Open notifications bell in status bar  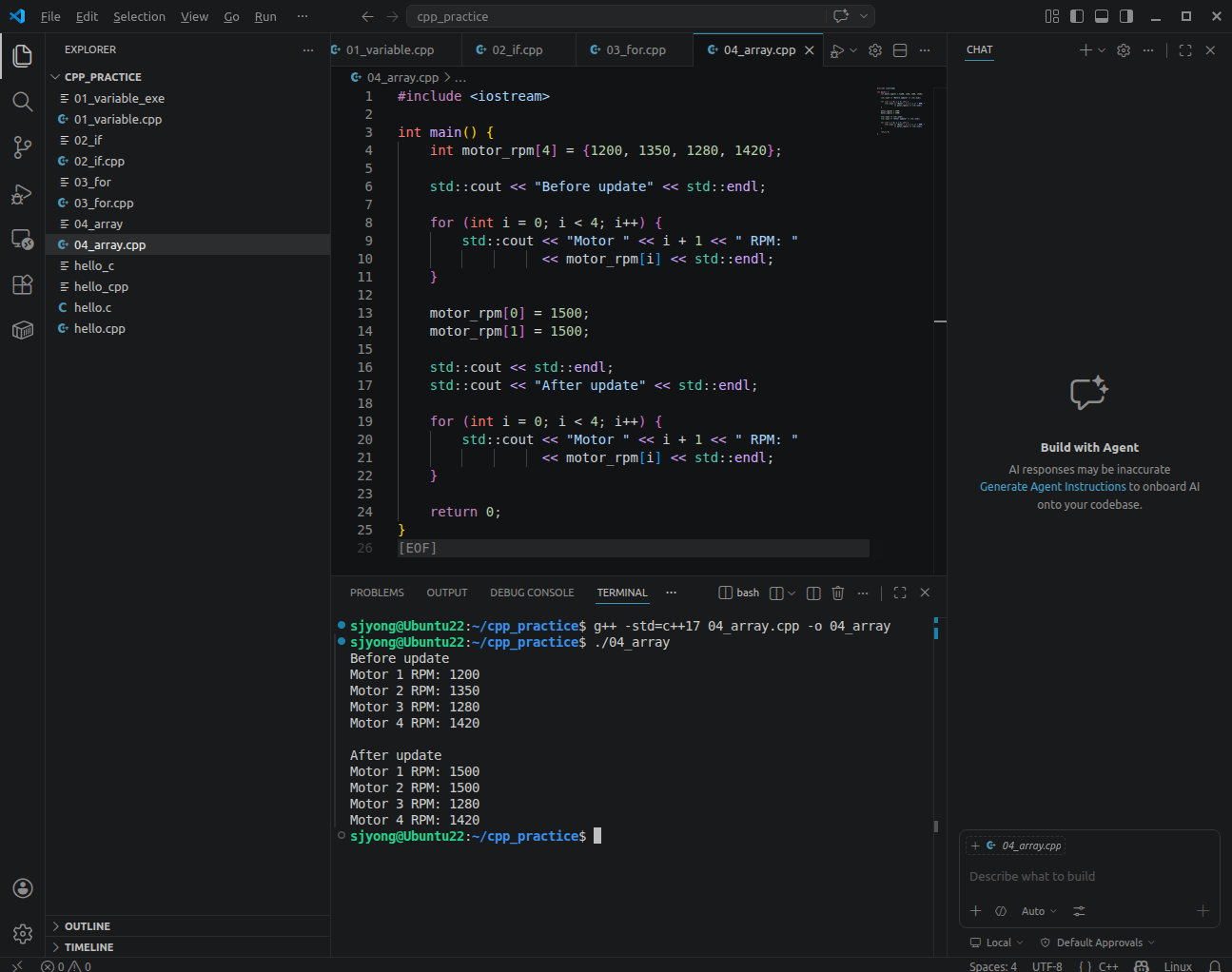tap(1215, 965)
